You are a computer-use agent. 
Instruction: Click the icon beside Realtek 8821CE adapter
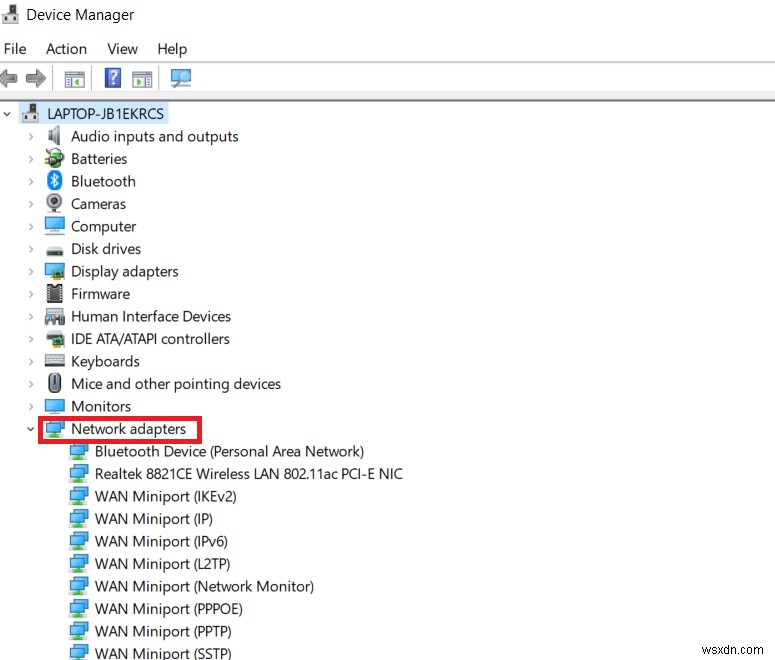79,474
